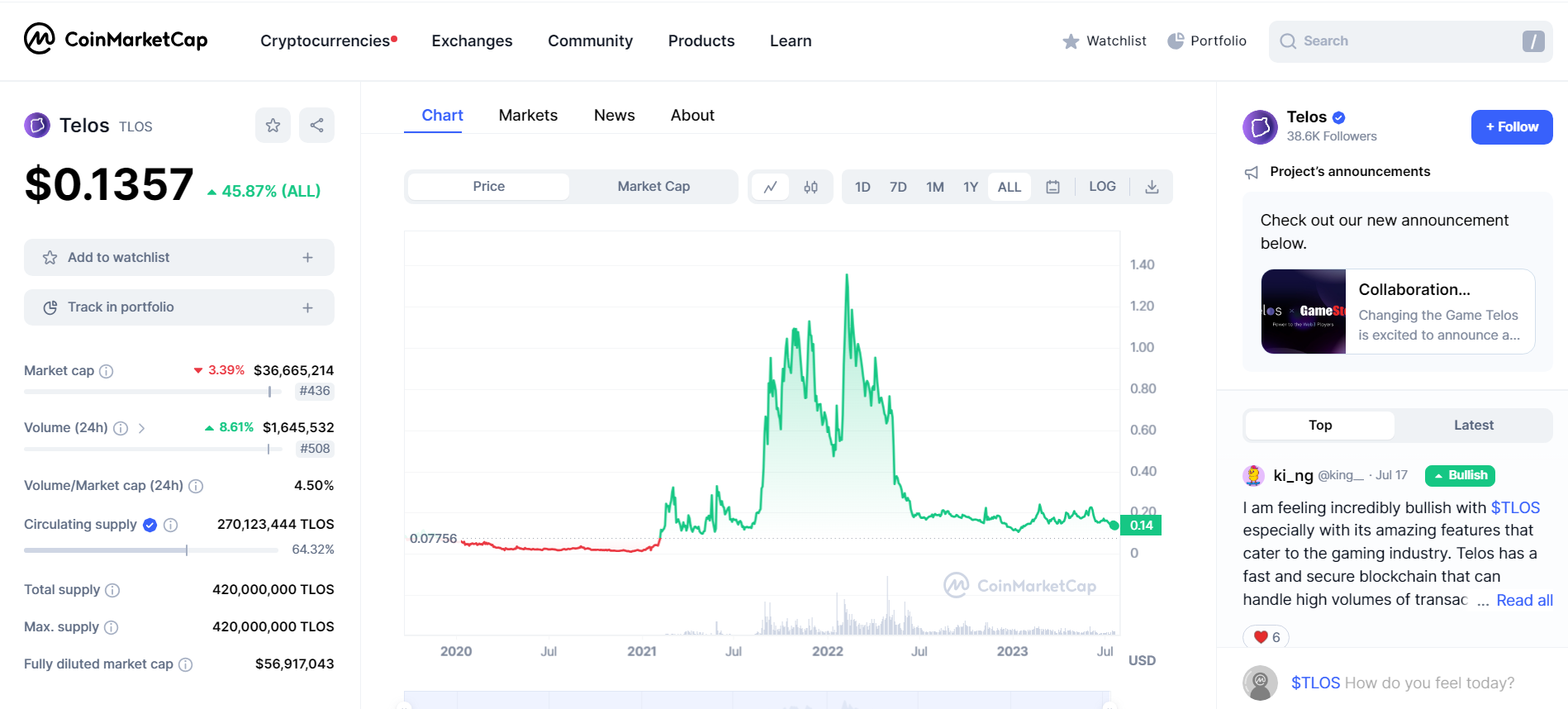Download chart data icon
The image size is (1568, 709).
tap(1152, 187)
